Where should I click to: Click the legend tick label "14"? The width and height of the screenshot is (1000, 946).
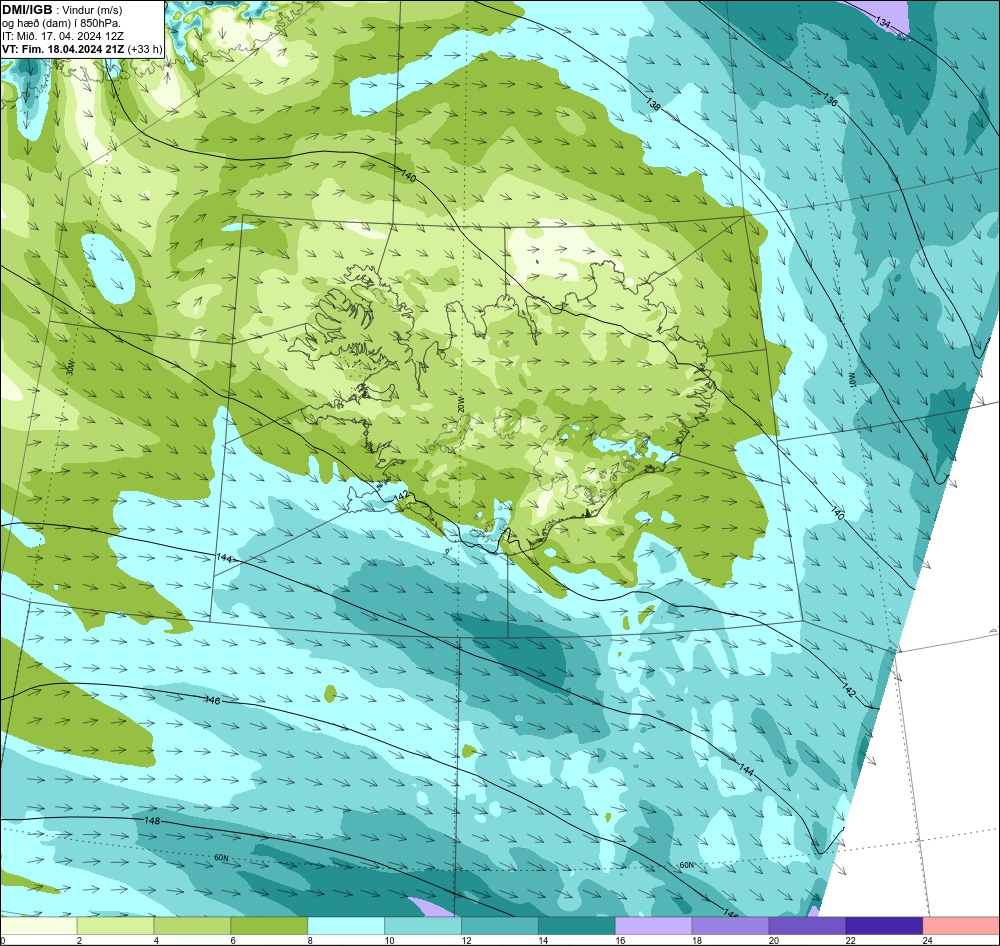coord(543,940)
